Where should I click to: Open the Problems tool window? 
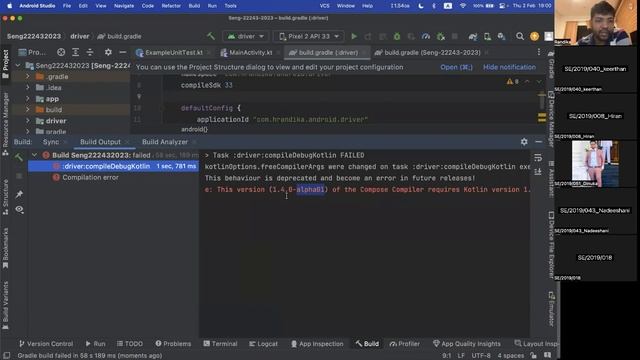(173, 344)
